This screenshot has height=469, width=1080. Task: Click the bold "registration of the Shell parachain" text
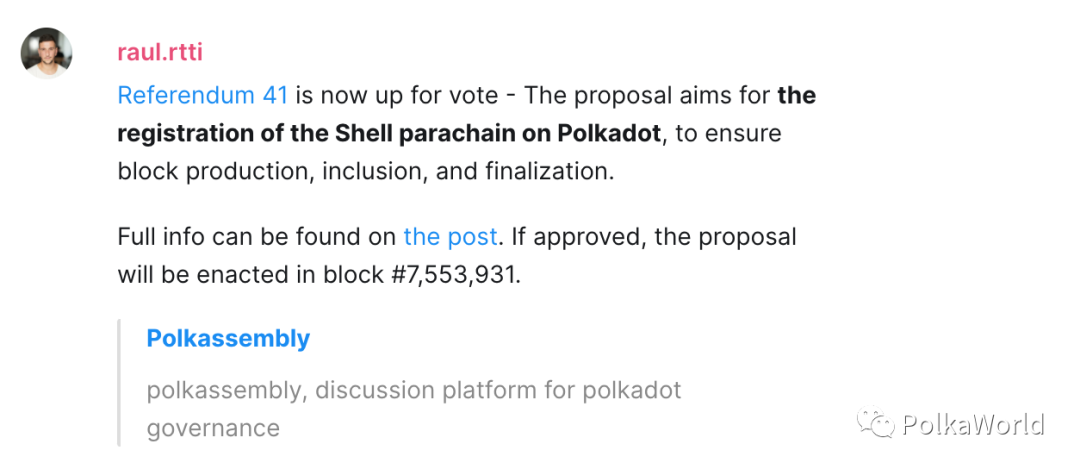pos(300,134)
